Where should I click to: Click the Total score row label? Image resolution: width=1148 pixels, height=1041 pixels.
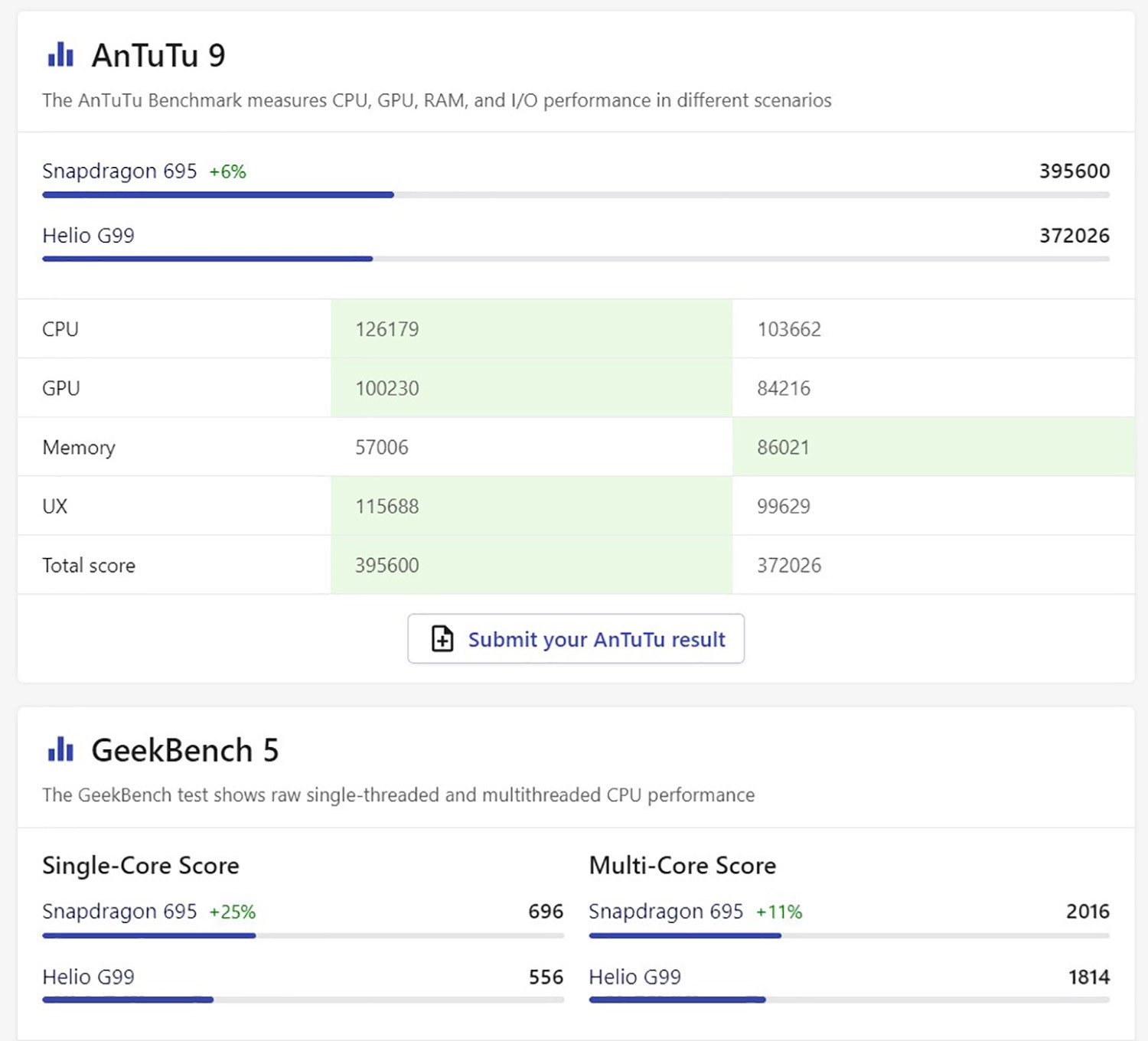click(x=89, y=565)
